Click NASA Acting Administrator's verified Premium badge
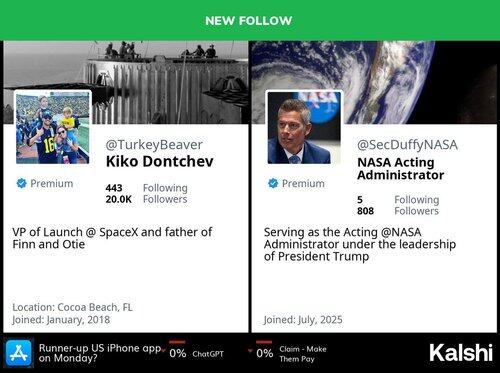500x373 pixels. pyautogui.click(x=273, y=183)
